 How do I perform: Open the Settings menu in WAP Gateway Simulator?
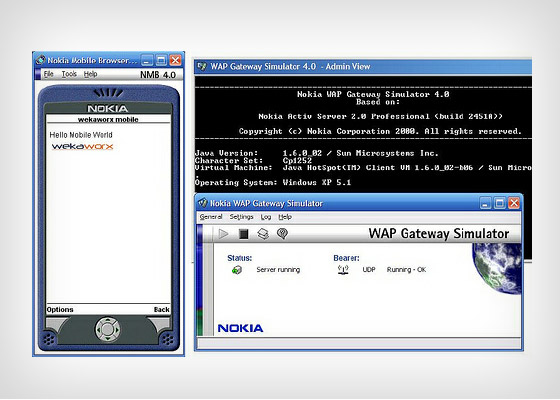tap(241, 217)
